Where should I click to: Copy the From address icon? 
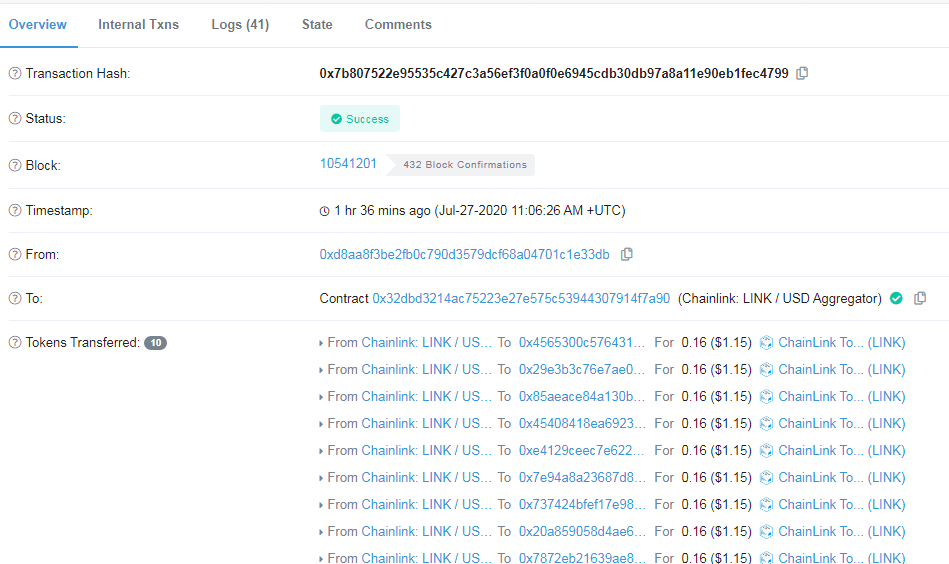626,254
